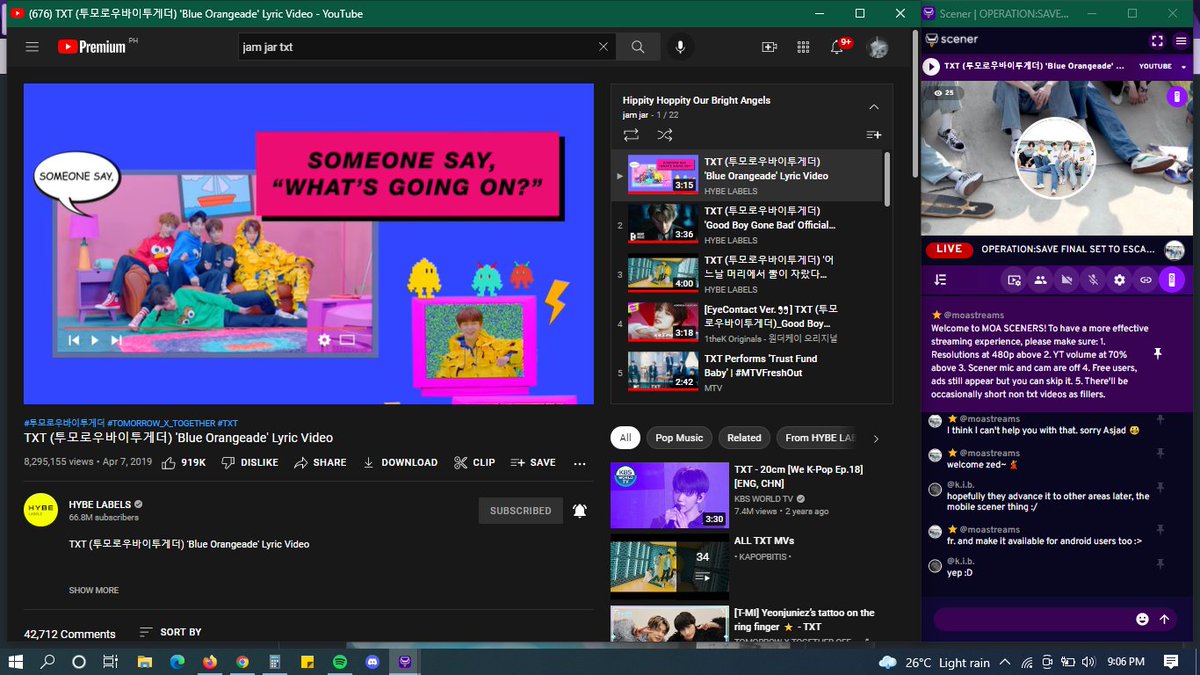Open HYBE LABELS channel name link
The height and width of the screenshot is (675, 1200).
(100, 504)
